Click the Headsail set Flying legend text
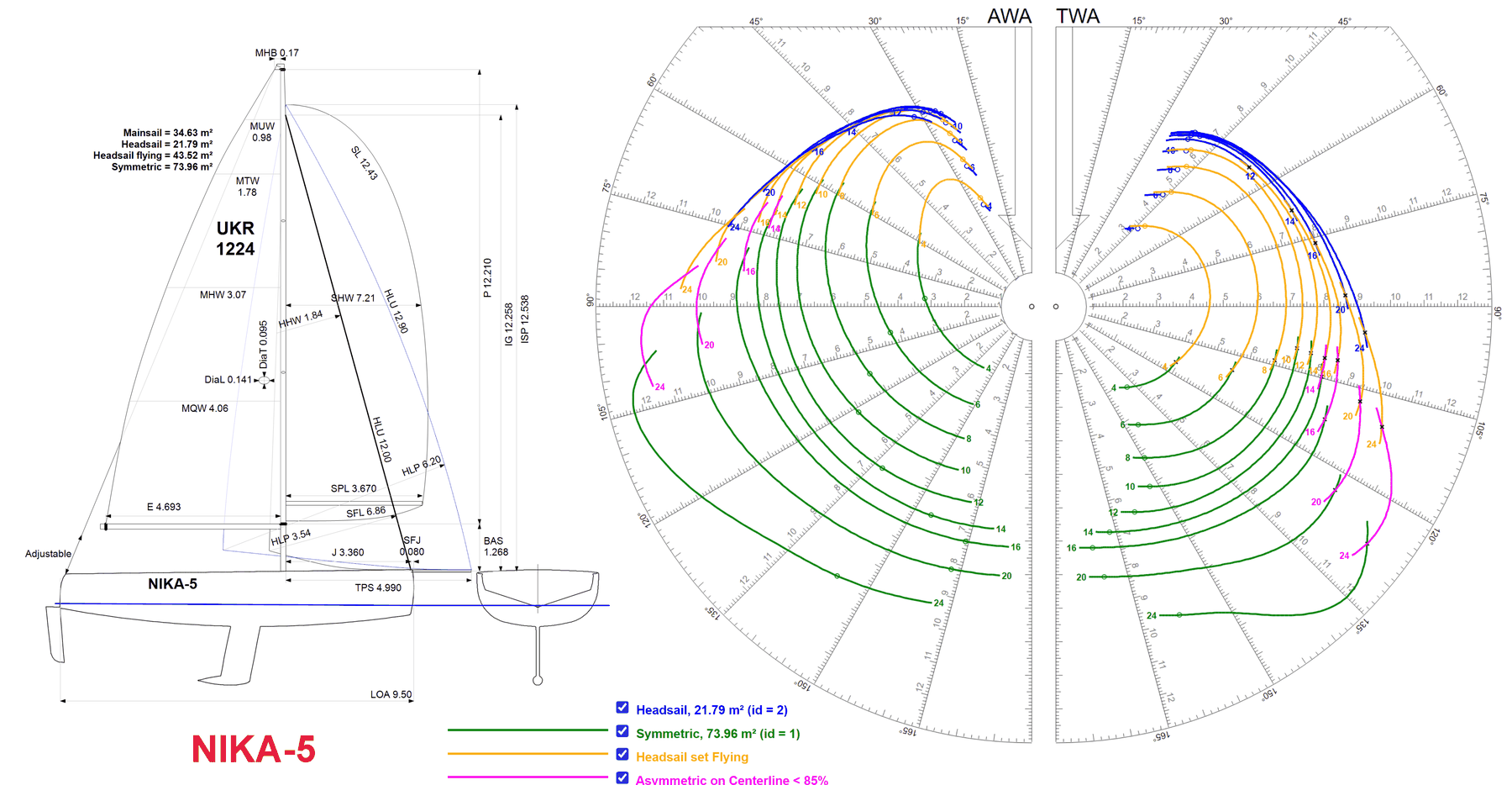 (692, 757)
